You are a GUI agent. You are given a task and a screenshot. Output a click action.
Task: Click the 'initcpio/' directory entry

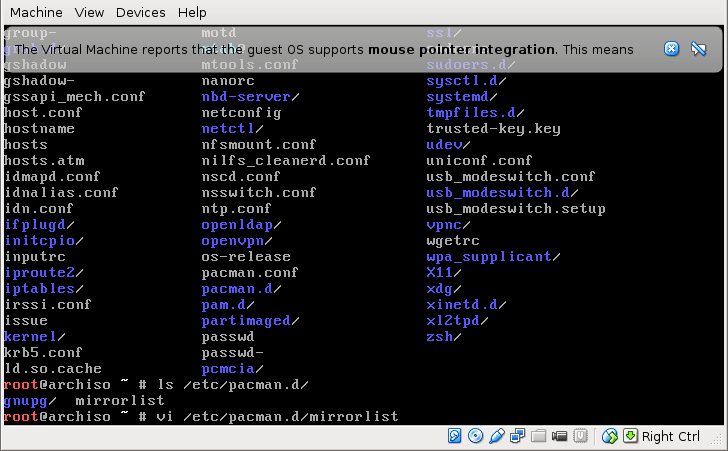tap(44, 241)
